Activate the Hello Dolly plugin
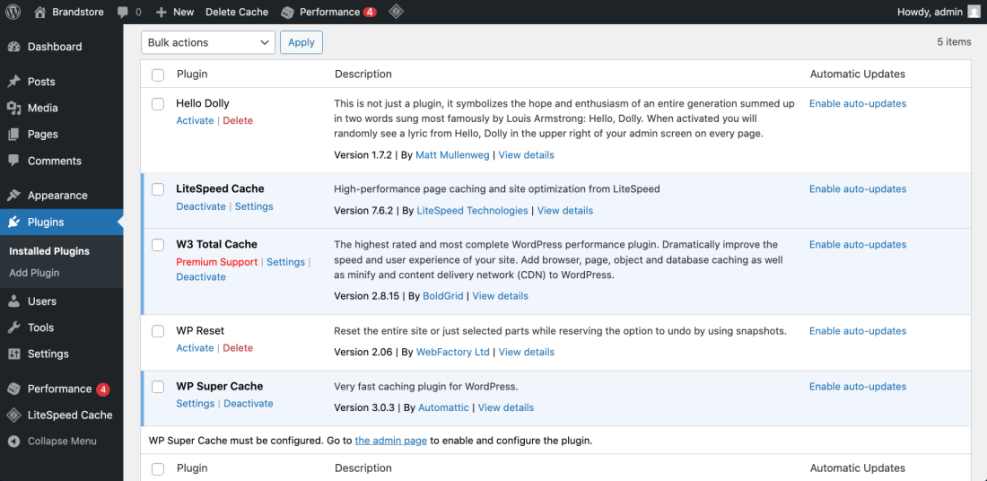Screen dimensions: 987x481 coord(195,120)
